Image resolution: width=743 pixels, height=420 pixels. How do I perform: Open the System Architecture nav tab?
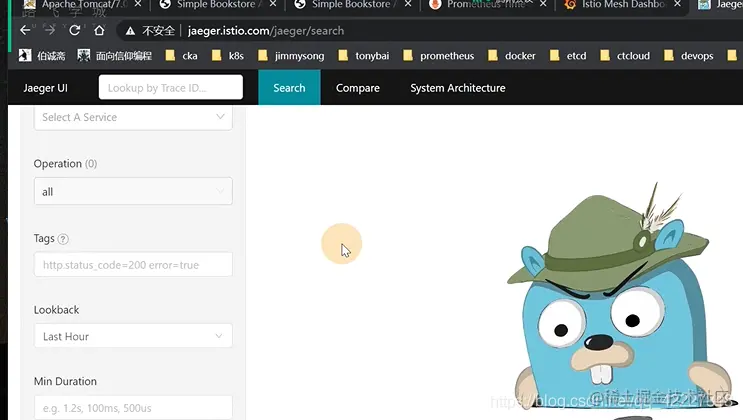[458, 88]
